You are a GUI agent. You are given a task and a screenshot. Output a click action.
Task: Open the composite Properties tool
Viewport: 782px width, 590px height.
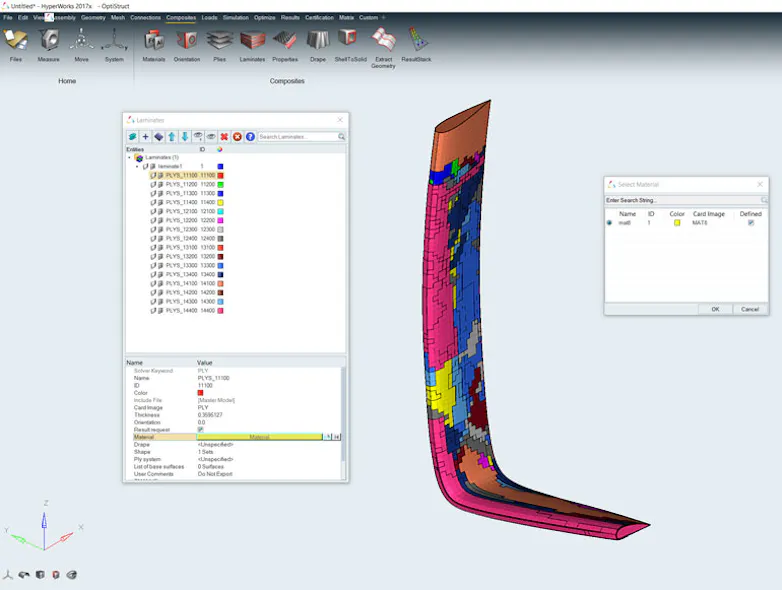pos(285,40)
